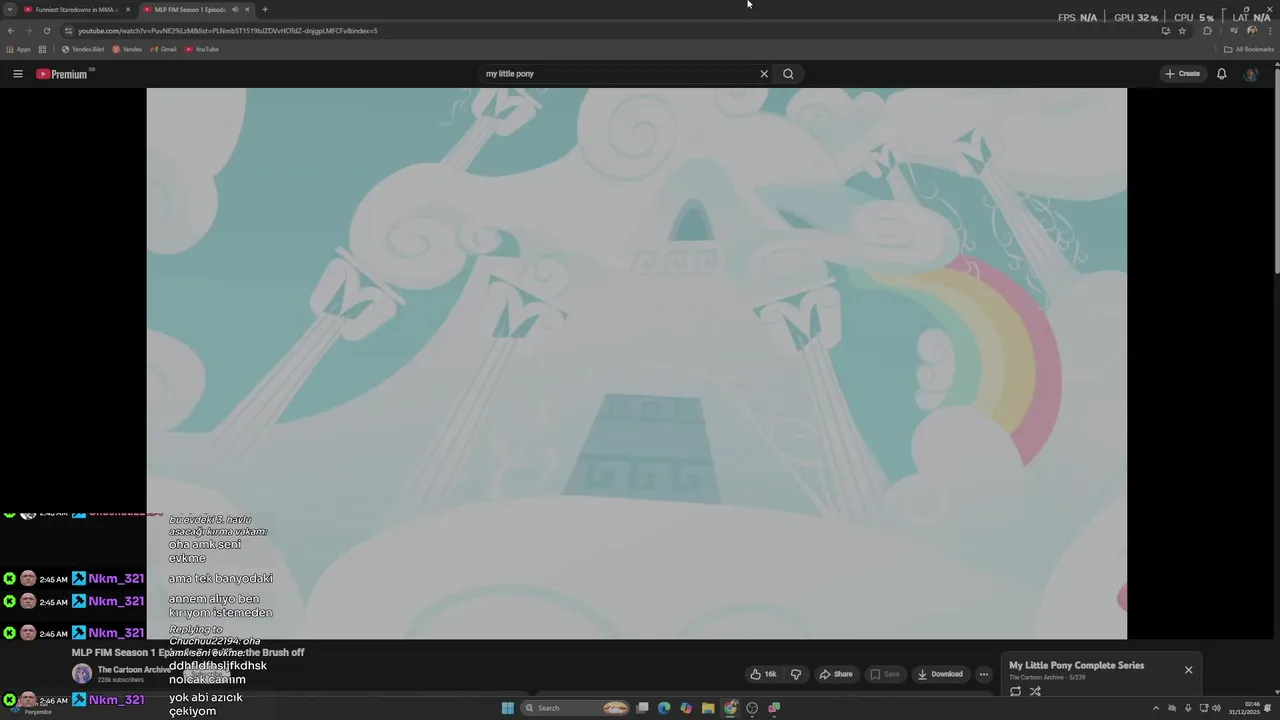The image size is (1280, 720).
Task: Close the MLP FiM Season 1 tab
Action: point(247,10)
